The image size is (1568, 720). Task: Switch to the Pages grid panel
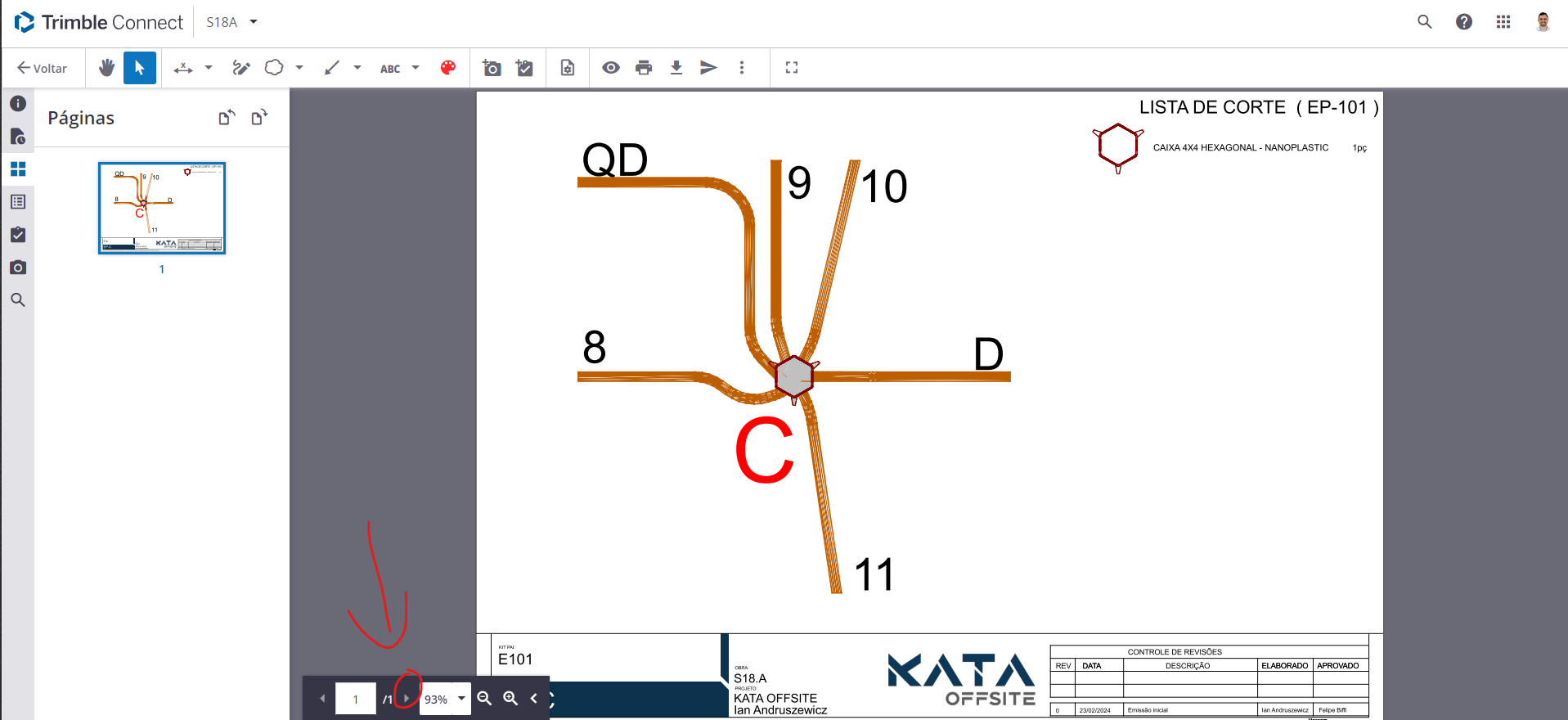(18, 169)
